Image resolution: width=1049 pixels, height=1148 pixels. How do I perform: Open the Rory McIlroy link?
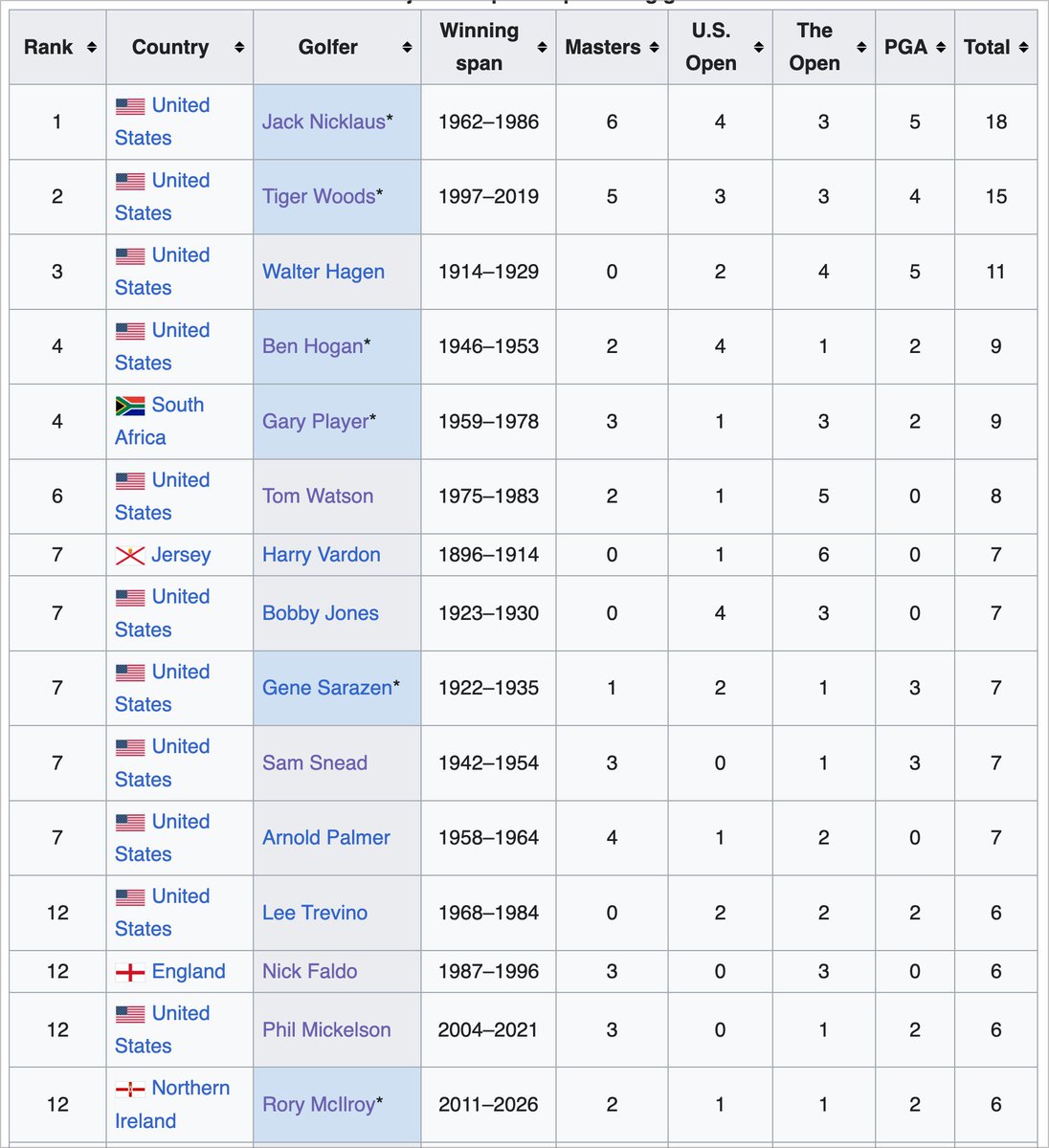[319, 1104]
